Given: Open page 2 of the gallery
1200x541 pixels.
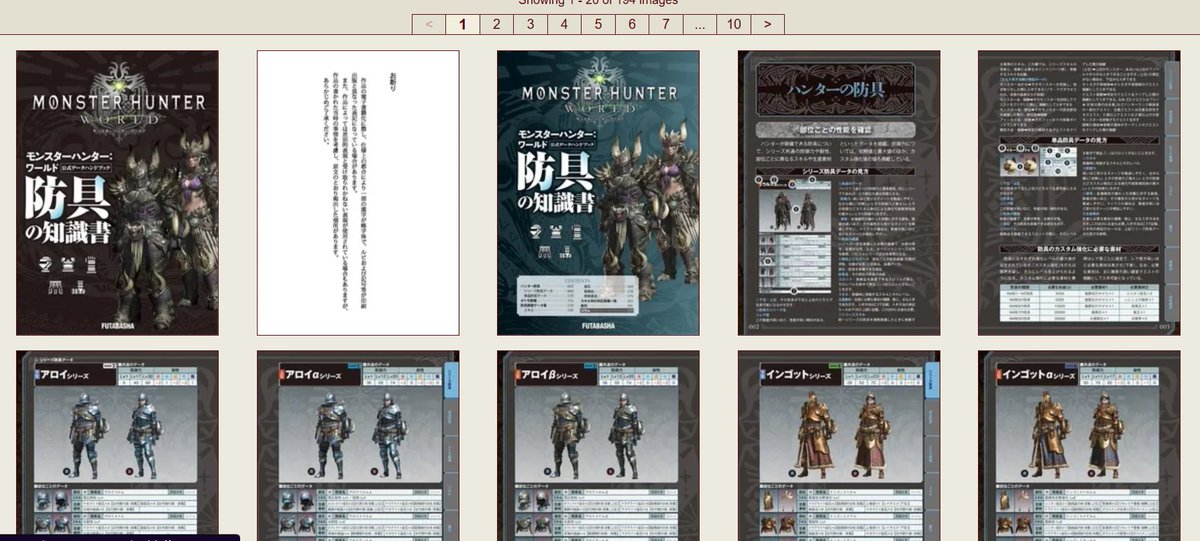Looking at the screenshot, I should (x=496, y=24).
